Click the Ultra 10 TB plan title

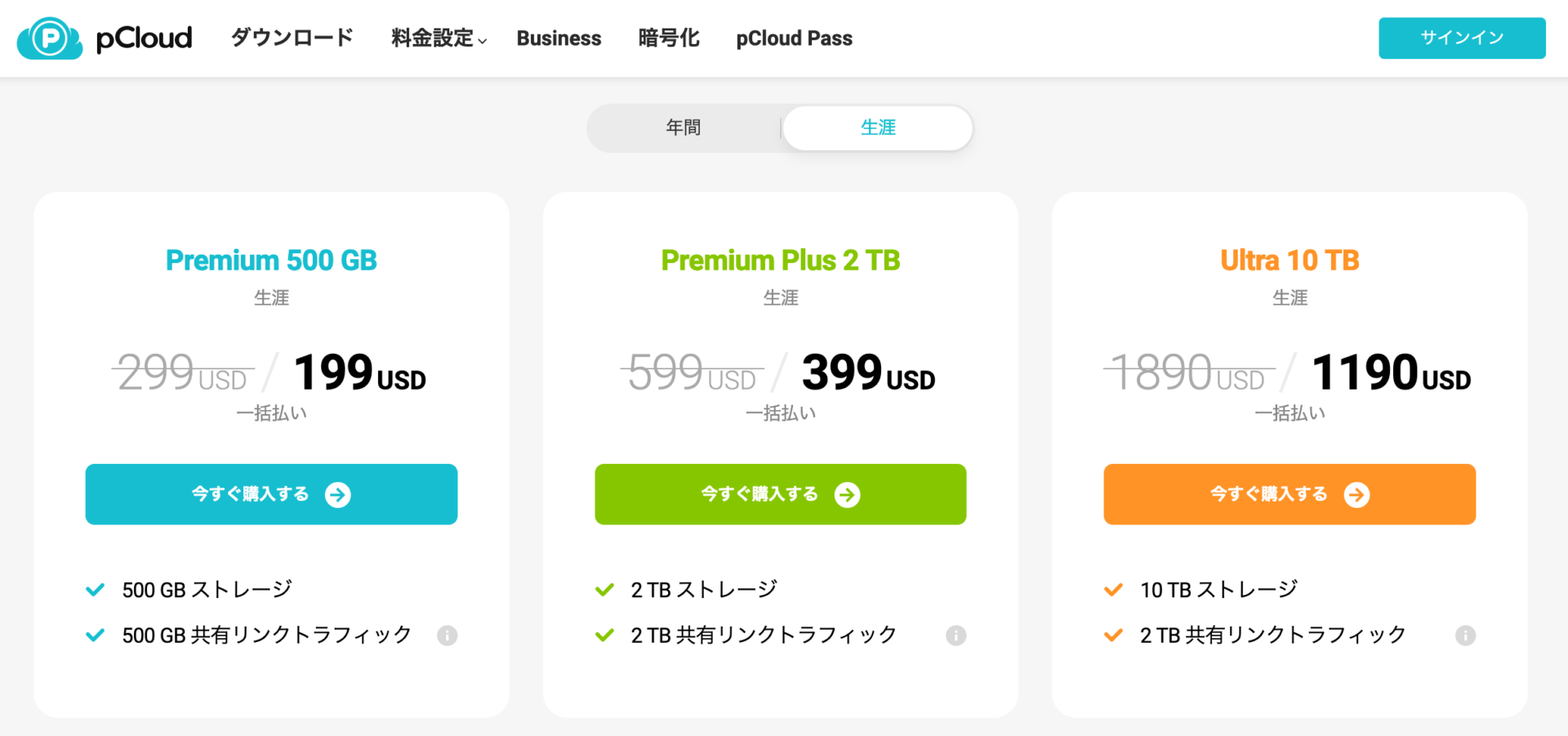pyautogui.click(x=1290, y=261)
